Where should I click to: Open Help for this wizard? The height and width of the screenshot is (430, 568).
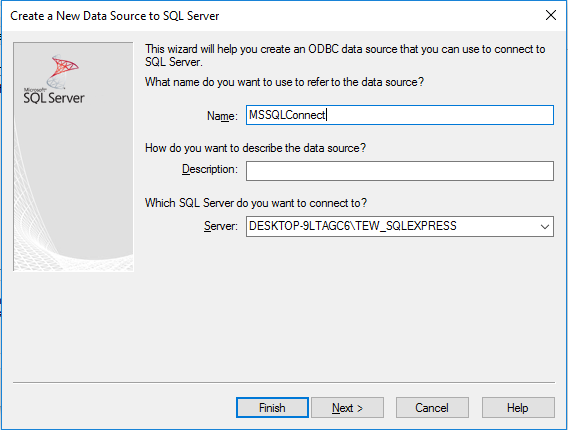pyautogui.click(x=518, y=408)
